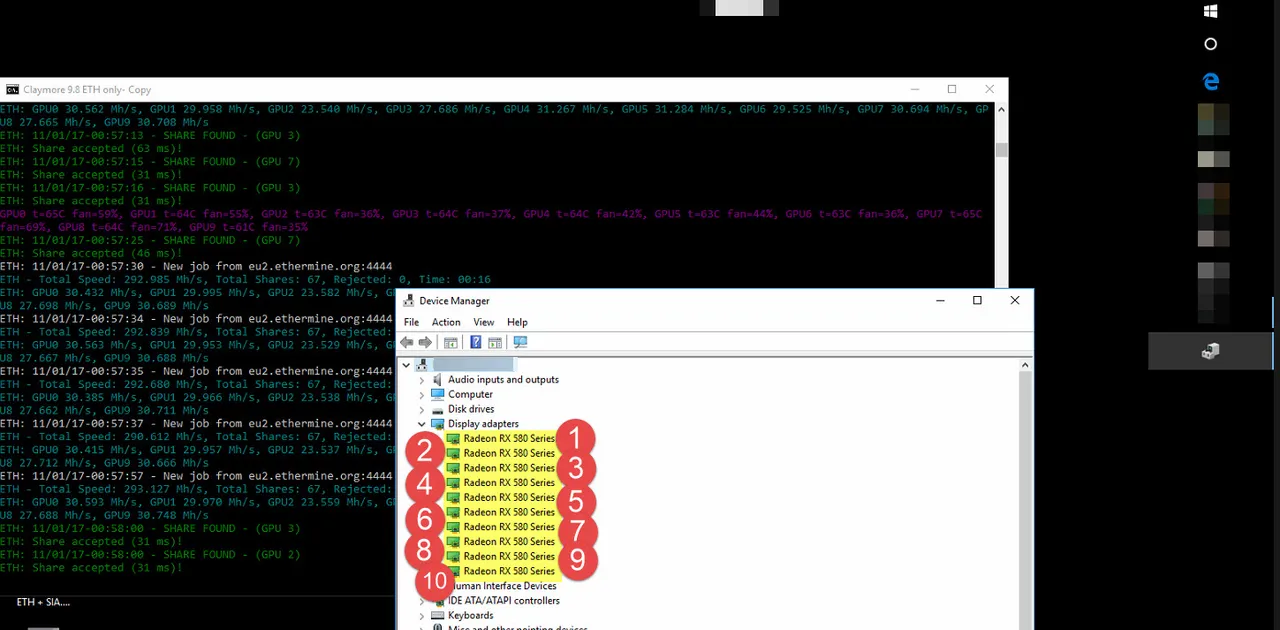Screen dimensions: 1280x630
Task: Click the root computer node icon in the tree
Action: pyautogui.click(x=422, y=365)
